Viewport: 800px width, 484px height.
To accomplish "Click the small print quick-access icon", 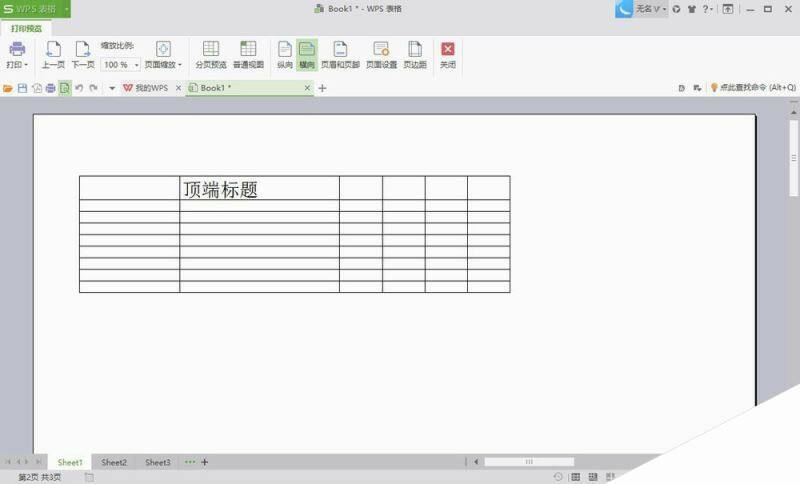I will click(51, 88).
